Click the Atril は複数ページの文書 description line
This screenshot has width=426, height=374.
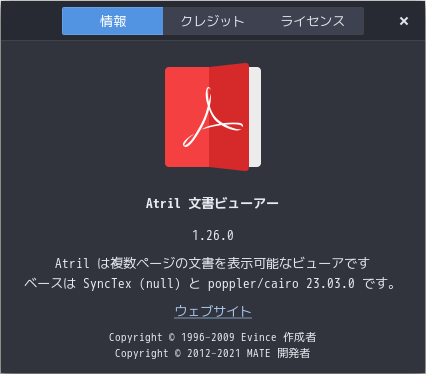click(x=212, y=263)
